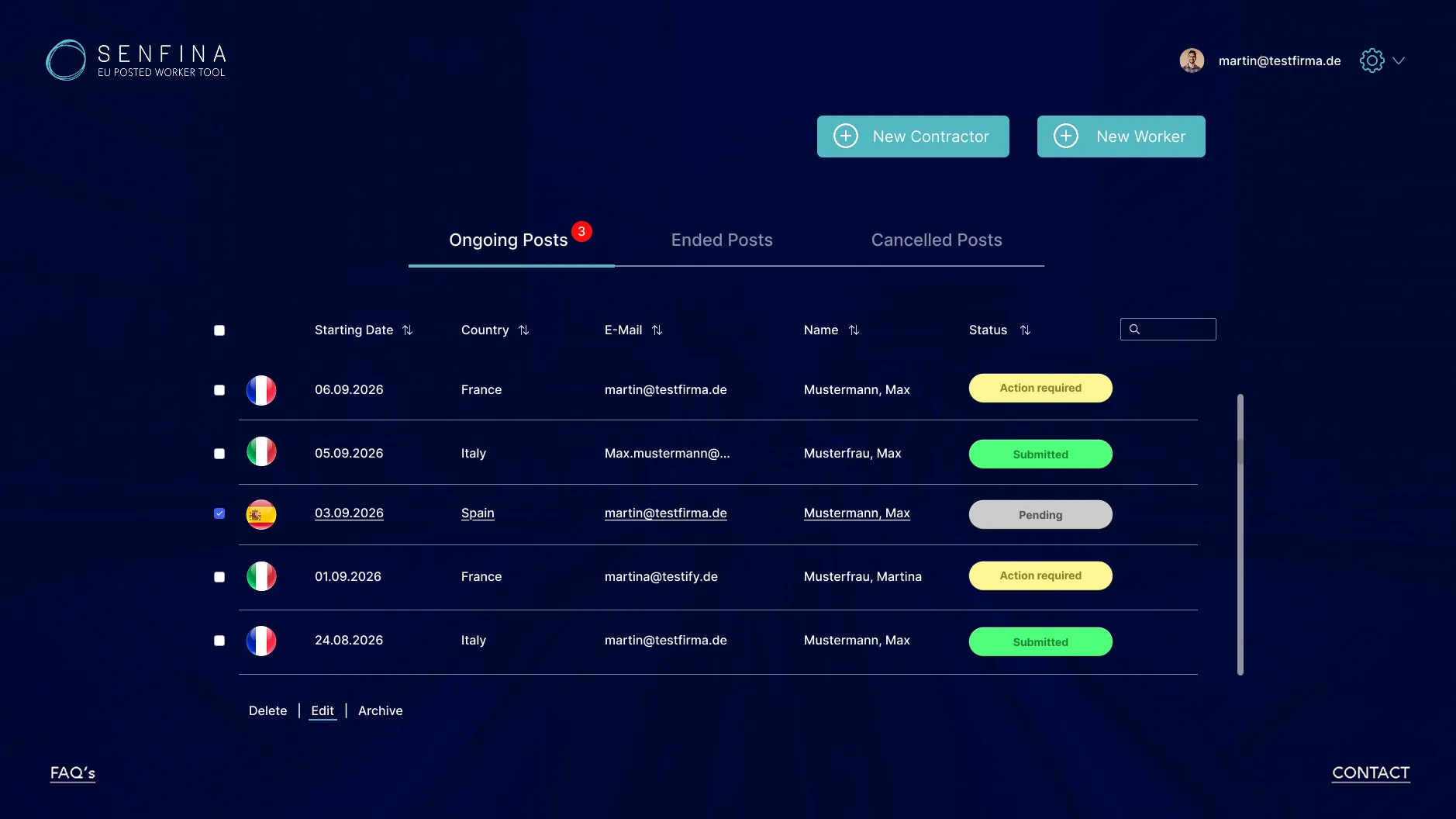1456x819 pixels.
Task: Check the box for the 24.08.2026 row
Action: click(x=219, y=641)
